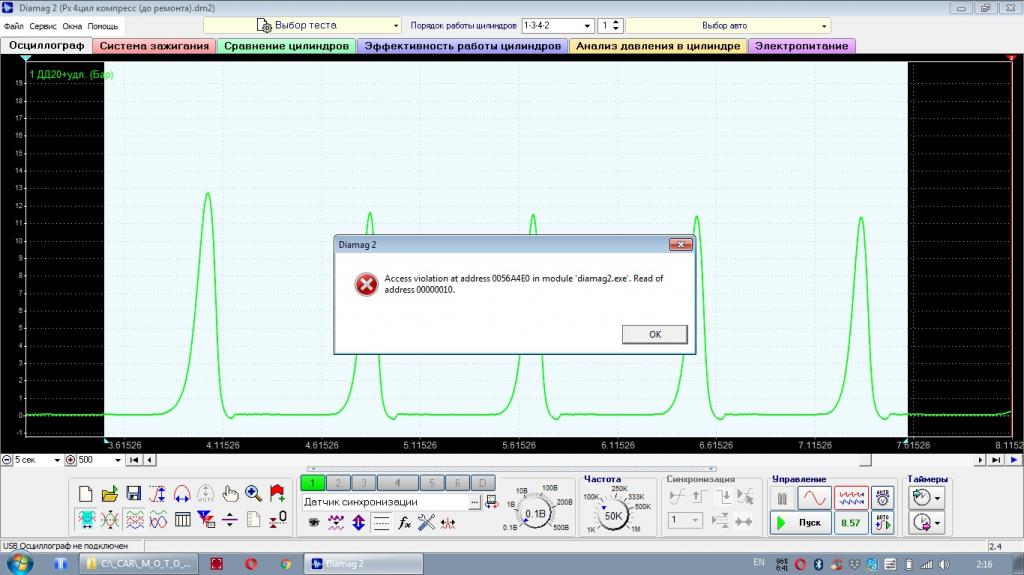The height and width of the screenshot is (575, 1024).
Task: Switch to Анализ давления в цилиндре tab
Action: 658,46
